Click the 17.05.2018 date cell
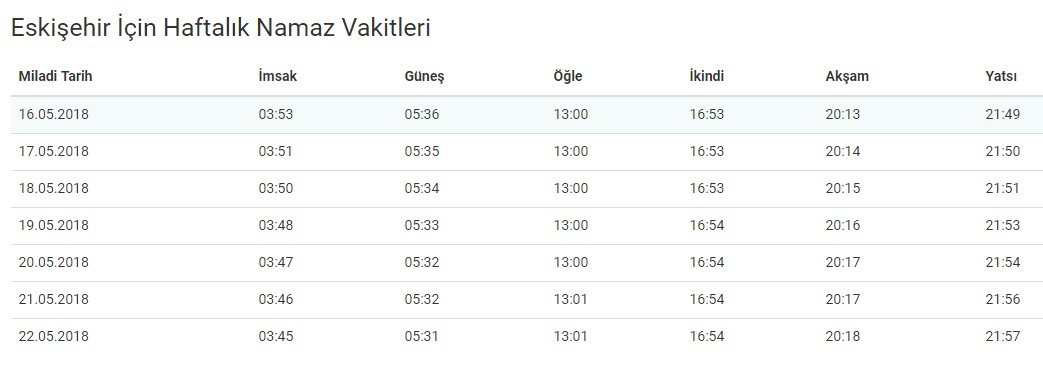The height and width of the screenshot is (366, 1043). [x=53, y=152]
